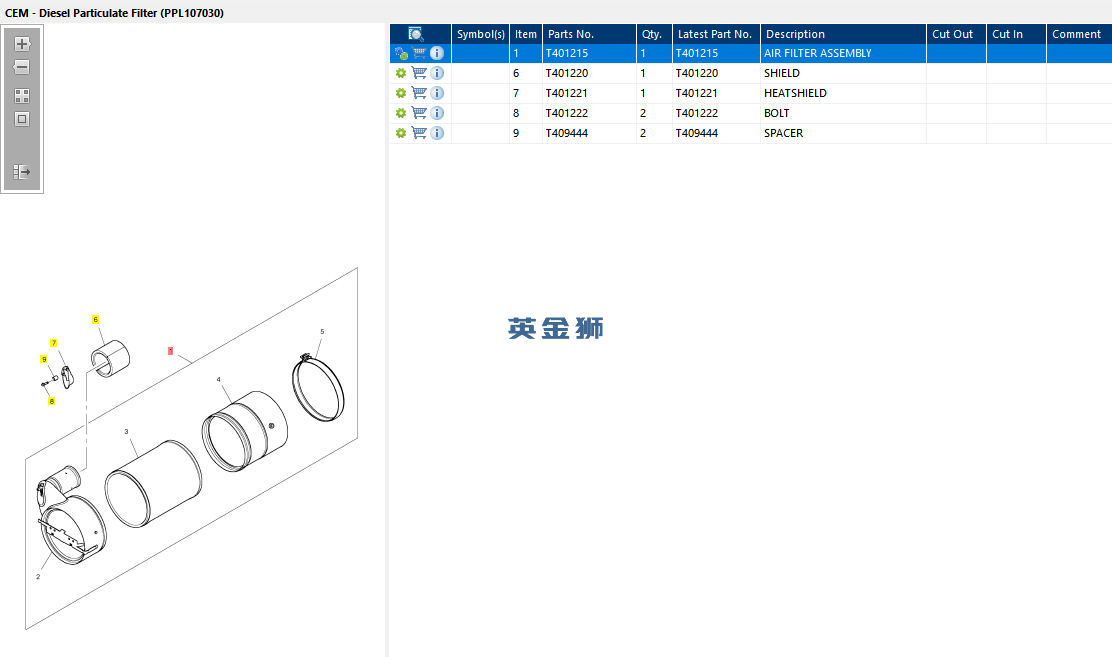The height and width of the screenshot is (657, 1112).
Task: Sort by Qty. column header
Action: point(654,34)
